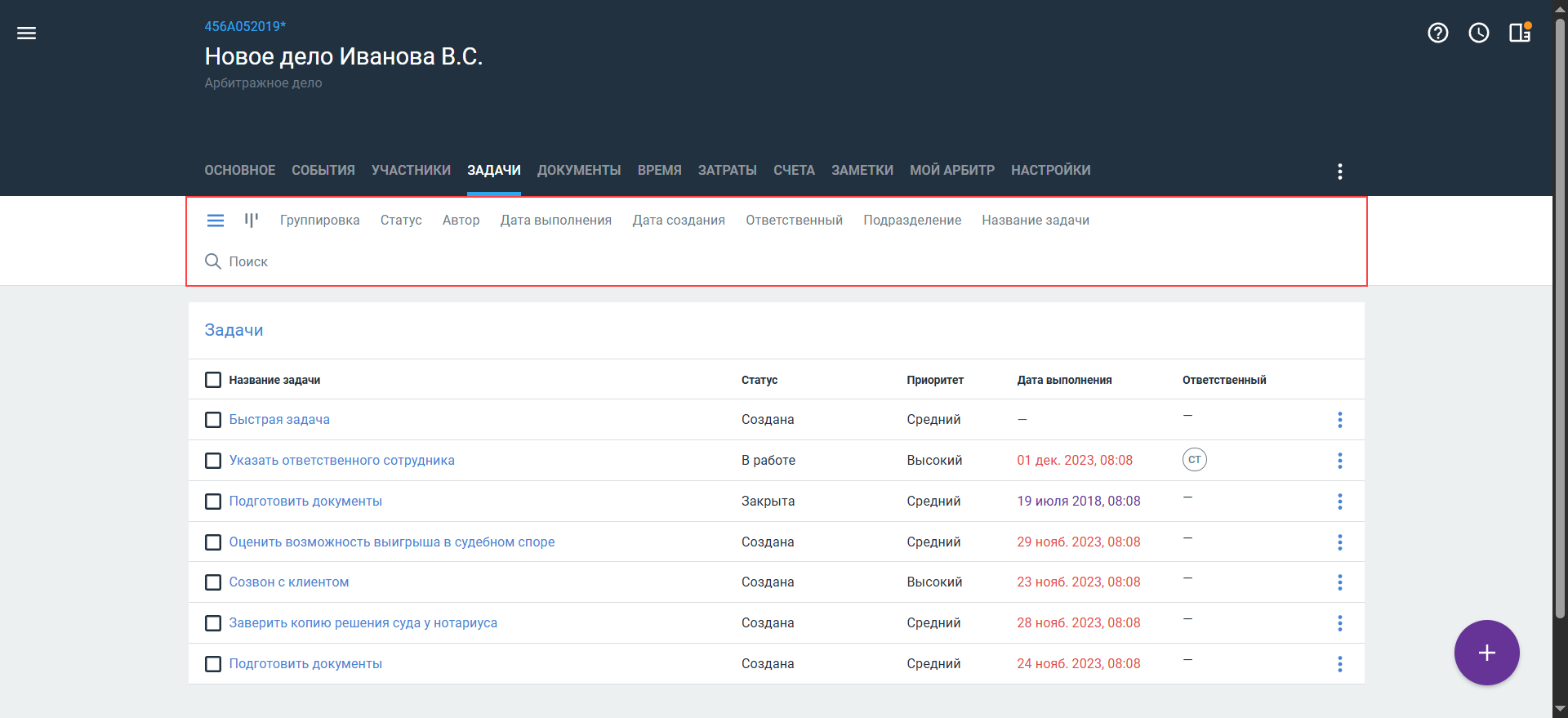This screenshot has height=718, width=1568.
Task: Expand the Ответственный filter
Action: click(794, 221)
